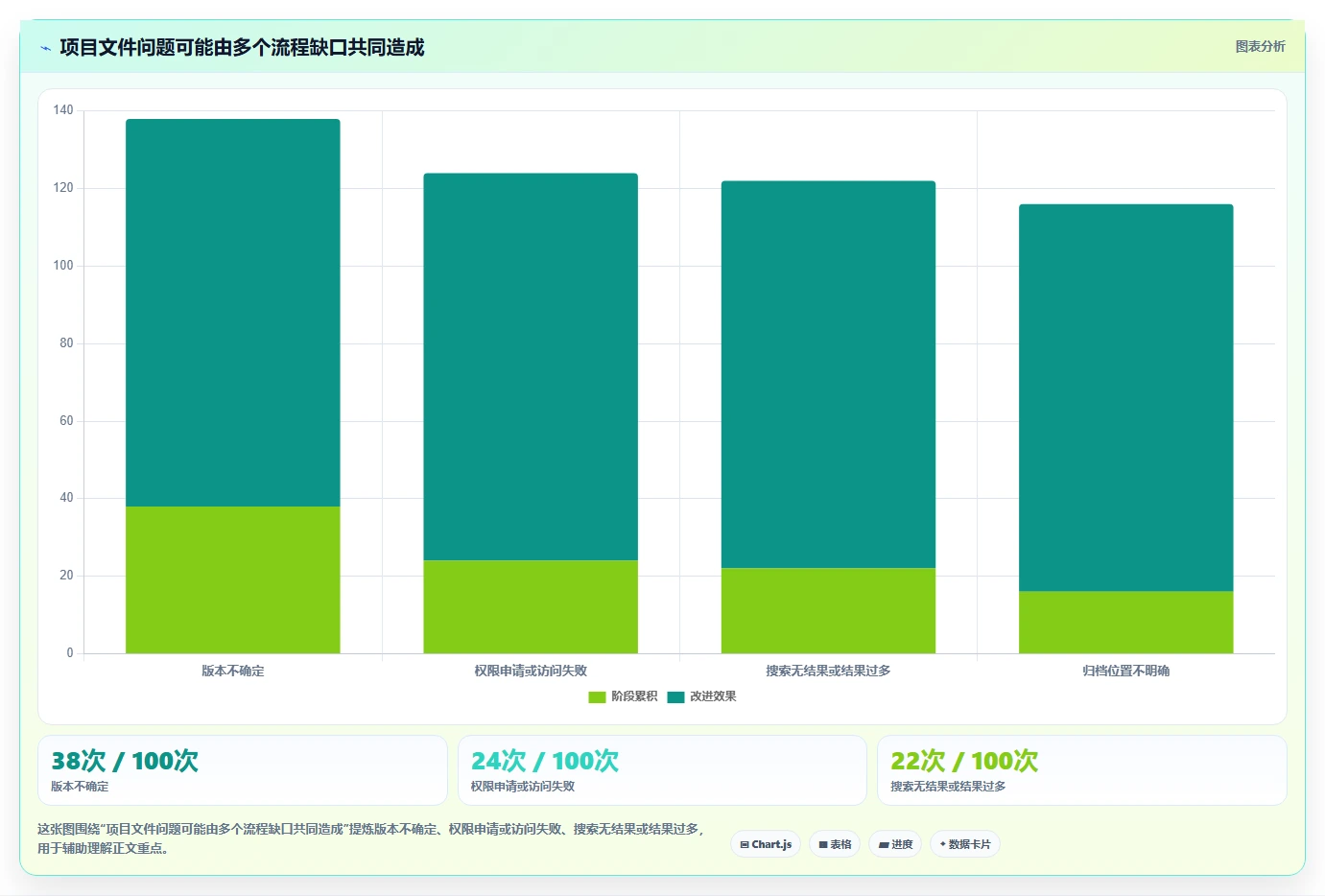Click the lightning icon beside the chart title
1325x896 pixels.
[x=45, y=48]
